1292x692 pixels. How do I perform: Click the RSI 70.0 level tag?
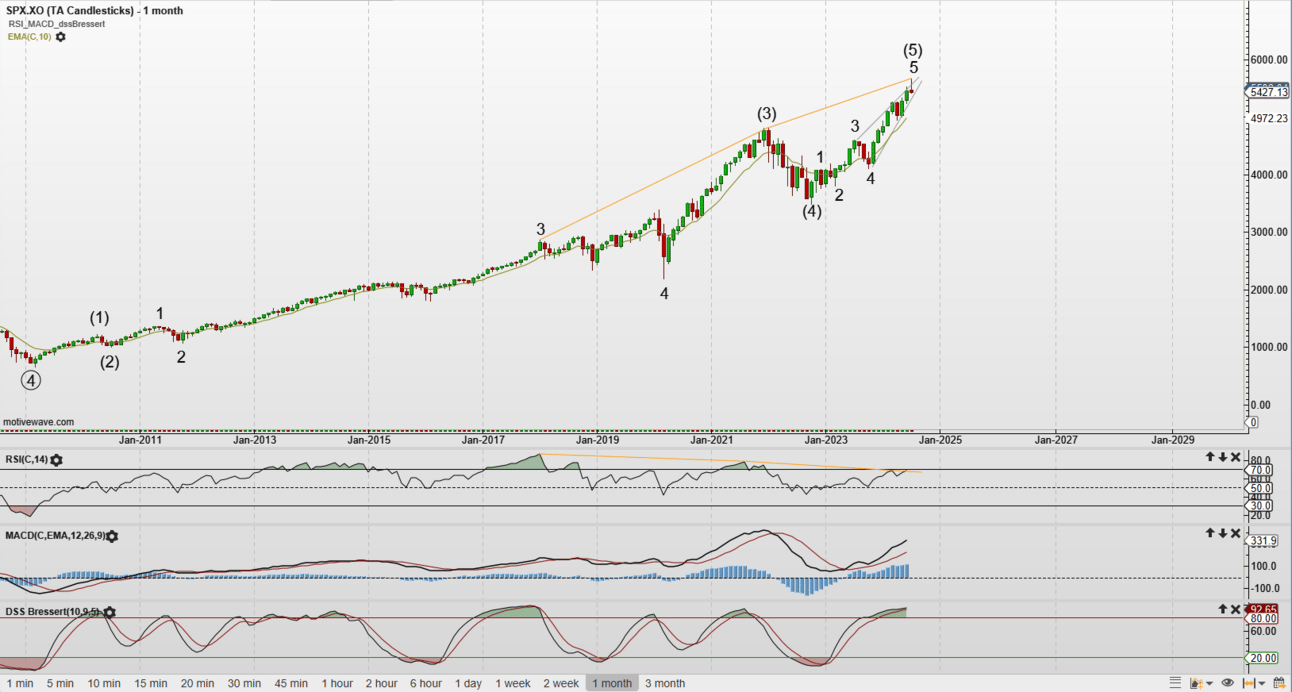[x=1260, y=469]
